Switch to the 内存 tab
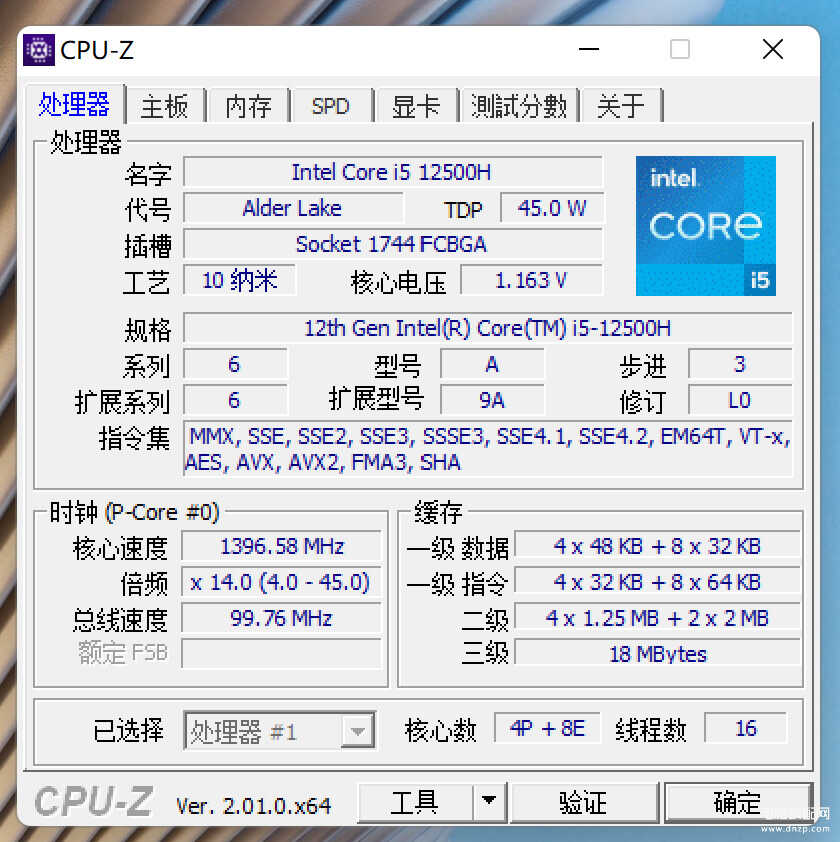This screenshot has height=842, width=840. (x=248, y=106)
